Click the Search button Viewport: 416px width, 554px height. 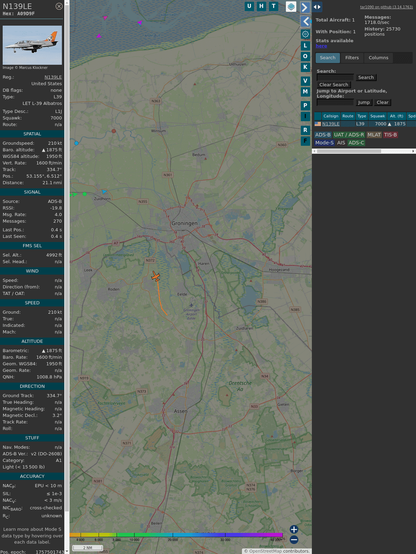366,77
